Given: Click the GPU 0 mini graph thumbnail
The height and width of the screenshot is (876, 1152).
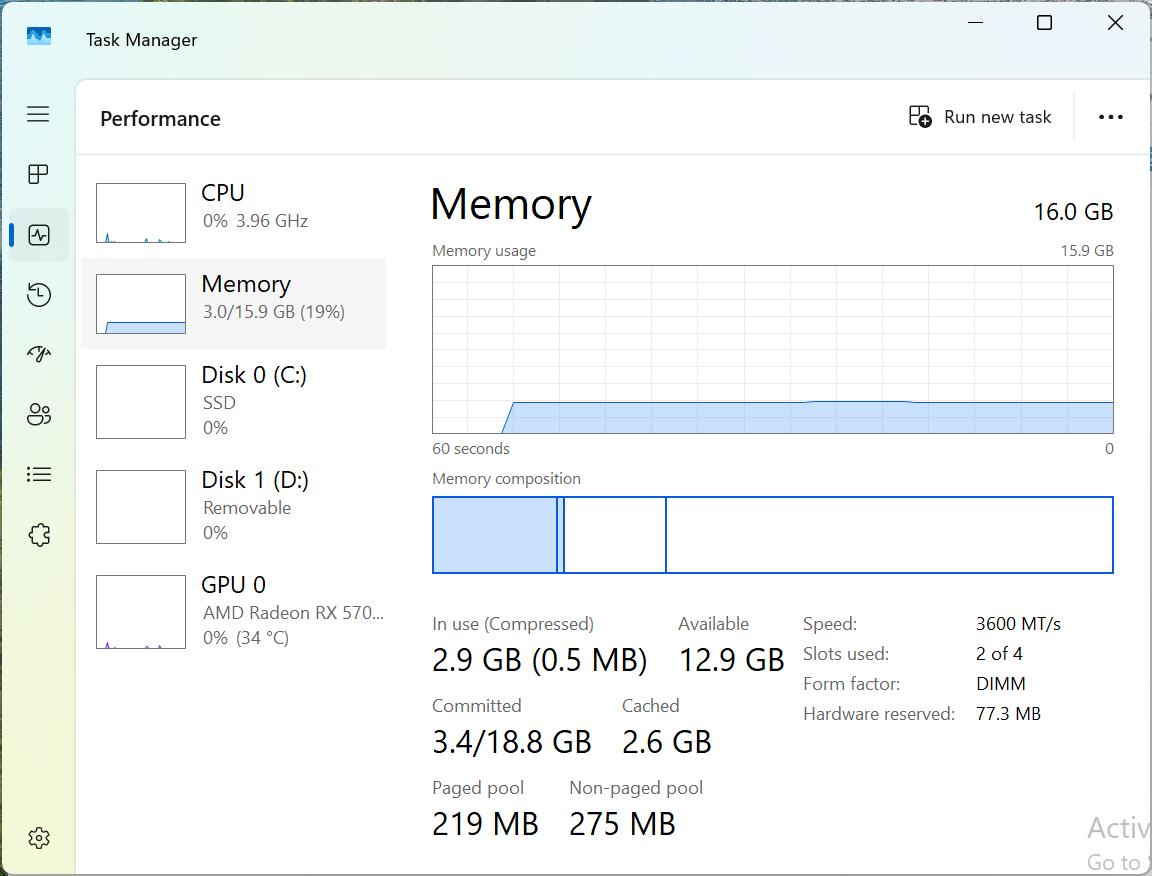Looking at the screenshot, I should coord(140,611).
